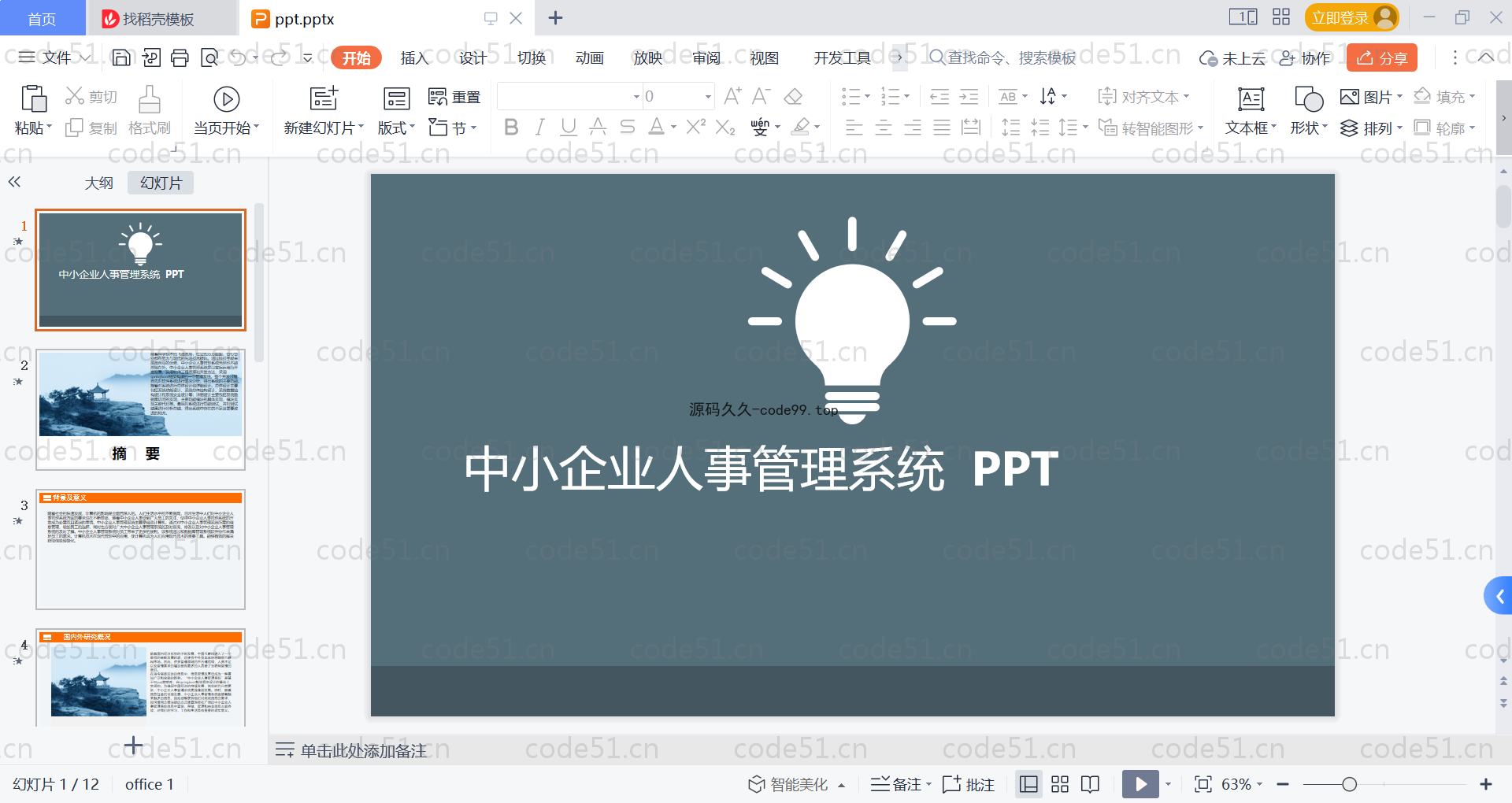Switch to Slide Sorter view icon
Viewport: 1512px width, 803px height.
pyautogui.click(x=1060, y=784)
